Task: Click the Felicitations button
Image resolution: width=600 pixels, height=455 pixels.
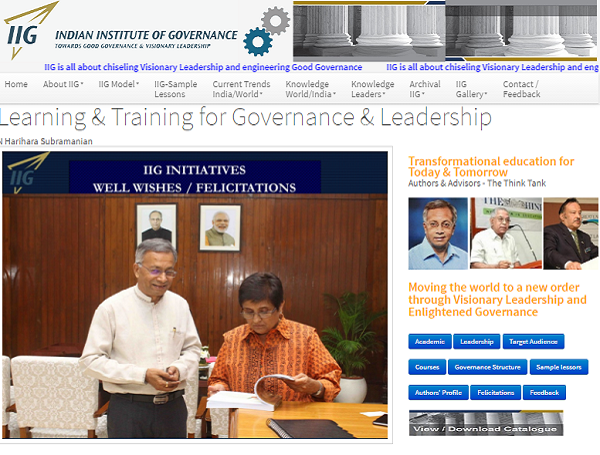Action: point(496,392)
